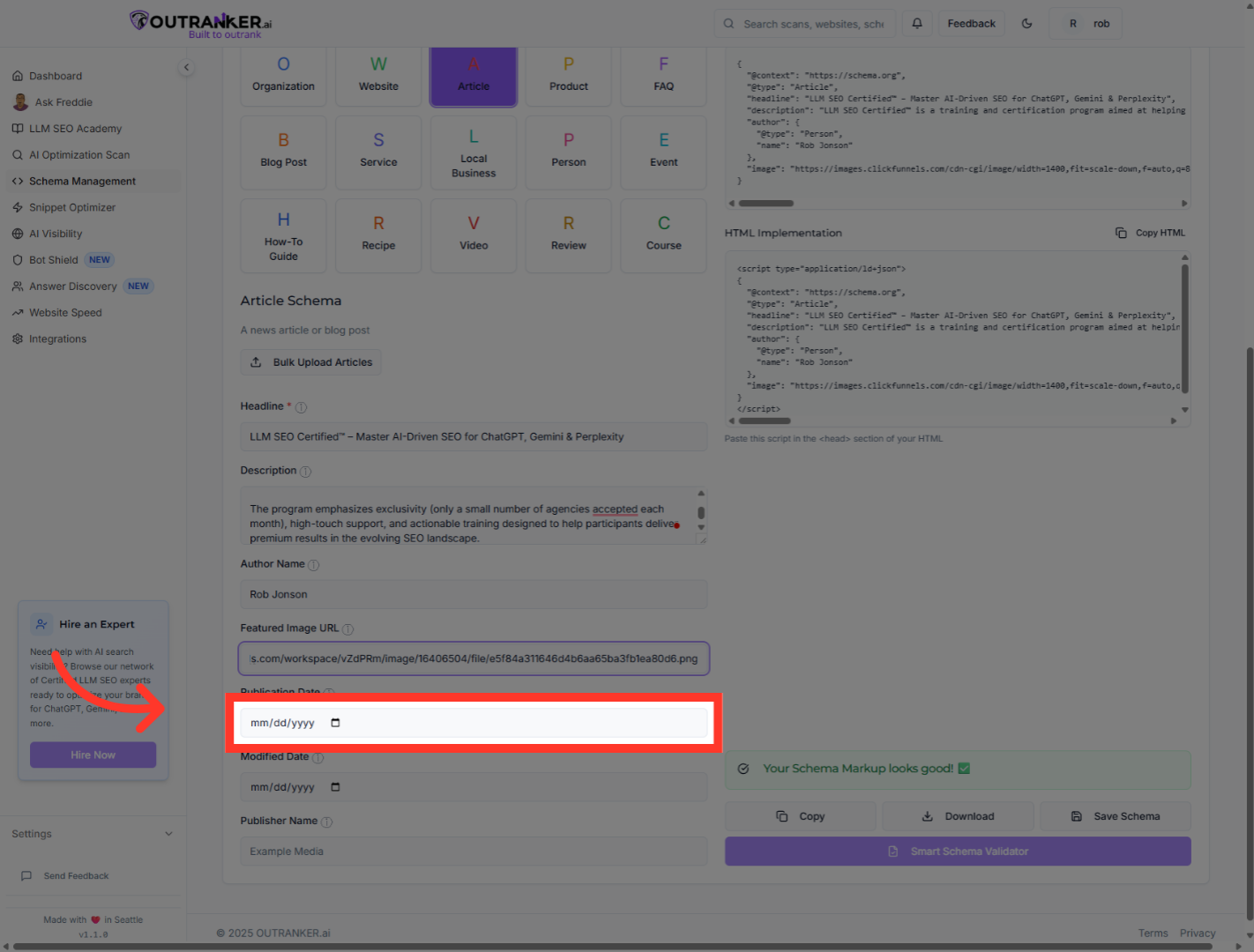Screen dimensions: 1254x952
Task: Click the JSON preview horizontal scrollbar
Action: (x=765, y=204)
